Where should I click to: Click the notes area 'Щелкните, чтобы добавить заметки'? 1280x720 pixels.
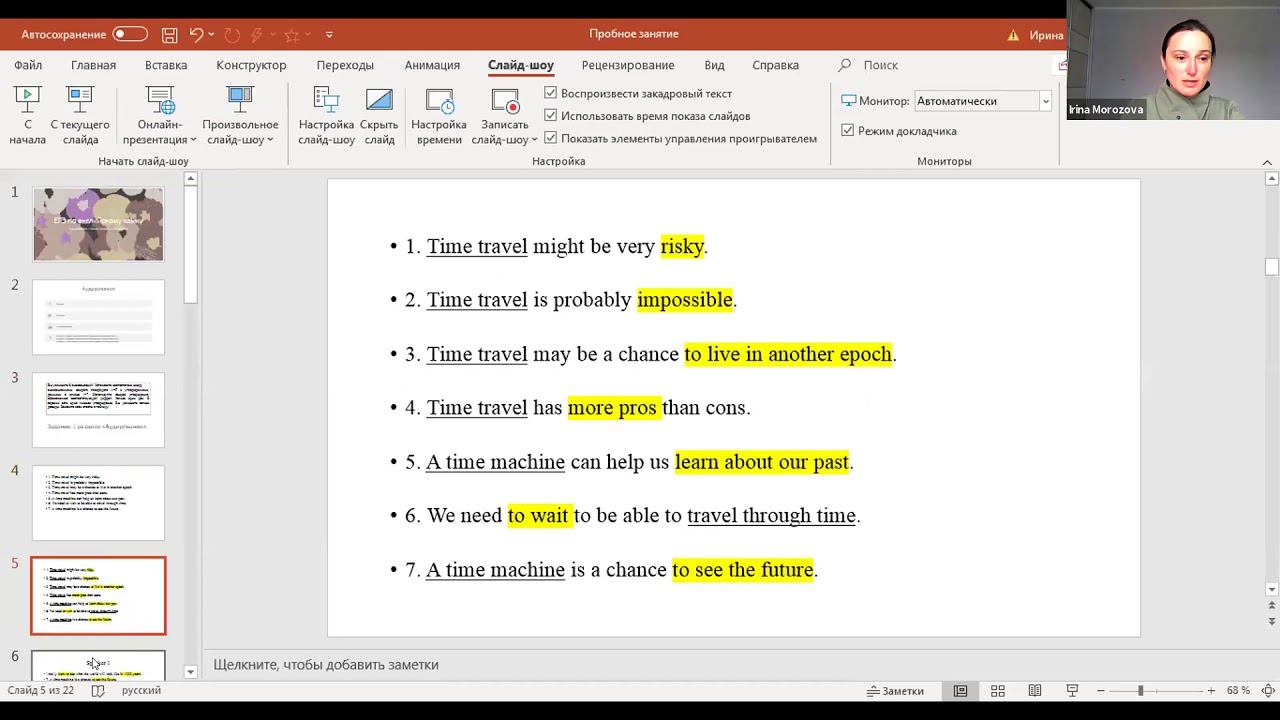tap(326, 664)
